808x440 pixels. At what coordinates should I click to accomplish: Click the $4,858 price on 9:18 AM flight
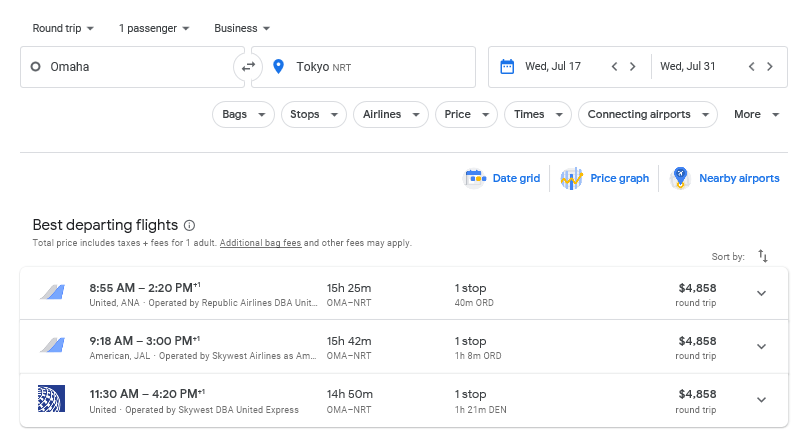[x=697, y=341]
